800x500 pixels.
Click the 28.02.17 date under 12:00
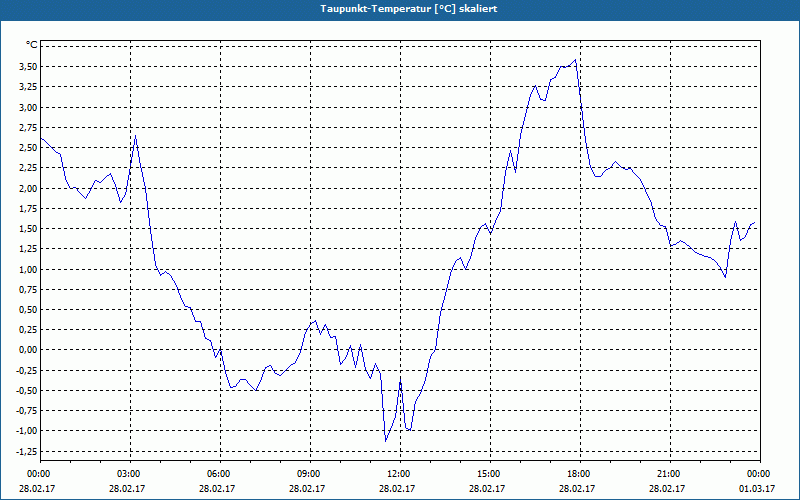click(x=397, y=489)
